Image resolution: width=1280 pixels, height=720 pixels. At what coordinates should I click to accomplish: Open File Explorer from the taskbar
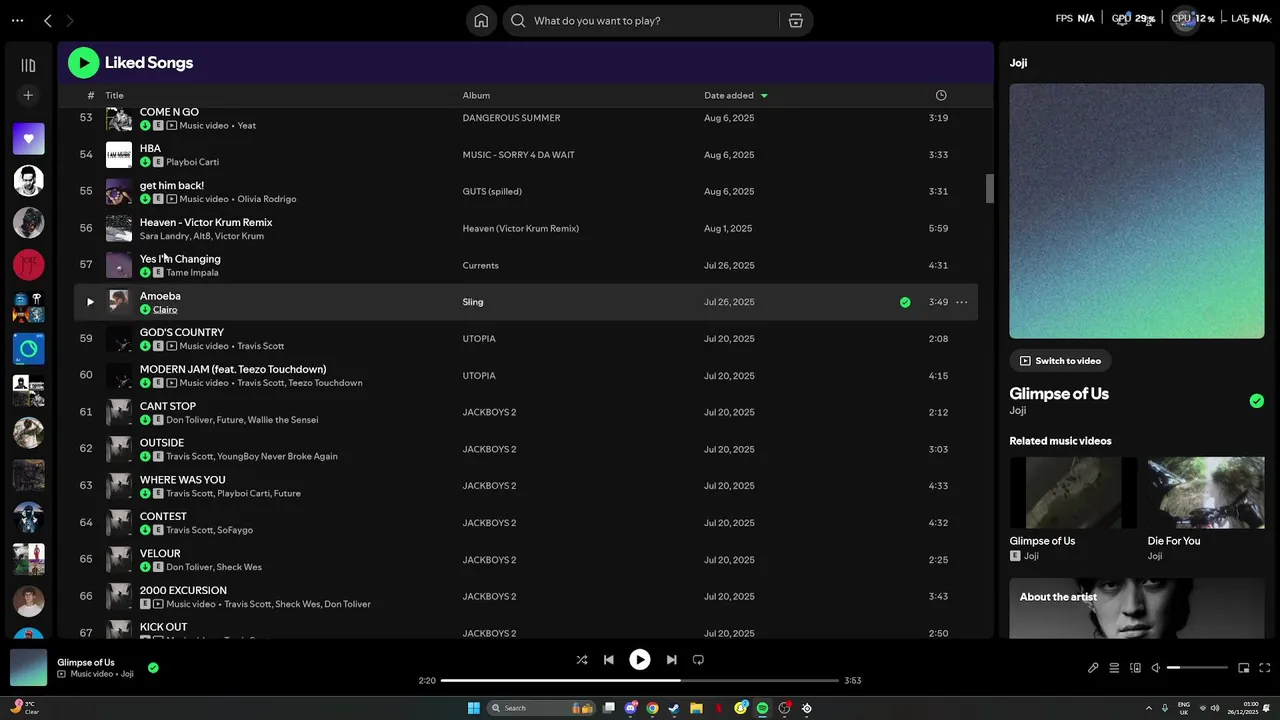point(696,708)
